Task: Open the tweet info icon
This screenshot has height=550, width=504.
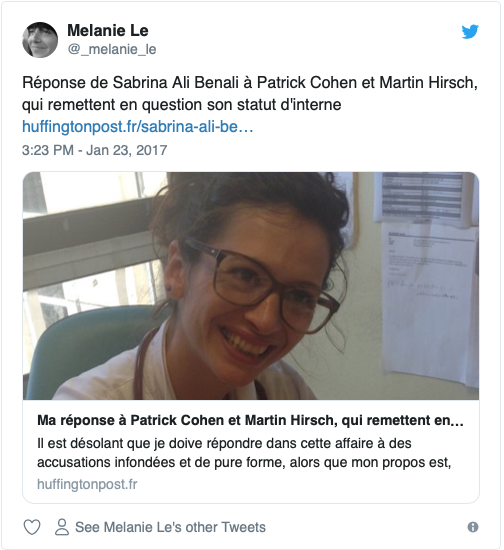Action: click(x=473, y=527)
